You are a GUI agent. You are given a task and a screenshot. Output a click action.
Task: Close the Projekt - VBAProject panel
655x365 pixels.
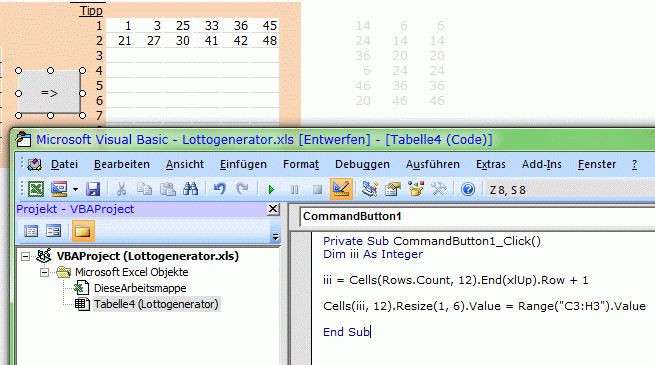[273, 209]
